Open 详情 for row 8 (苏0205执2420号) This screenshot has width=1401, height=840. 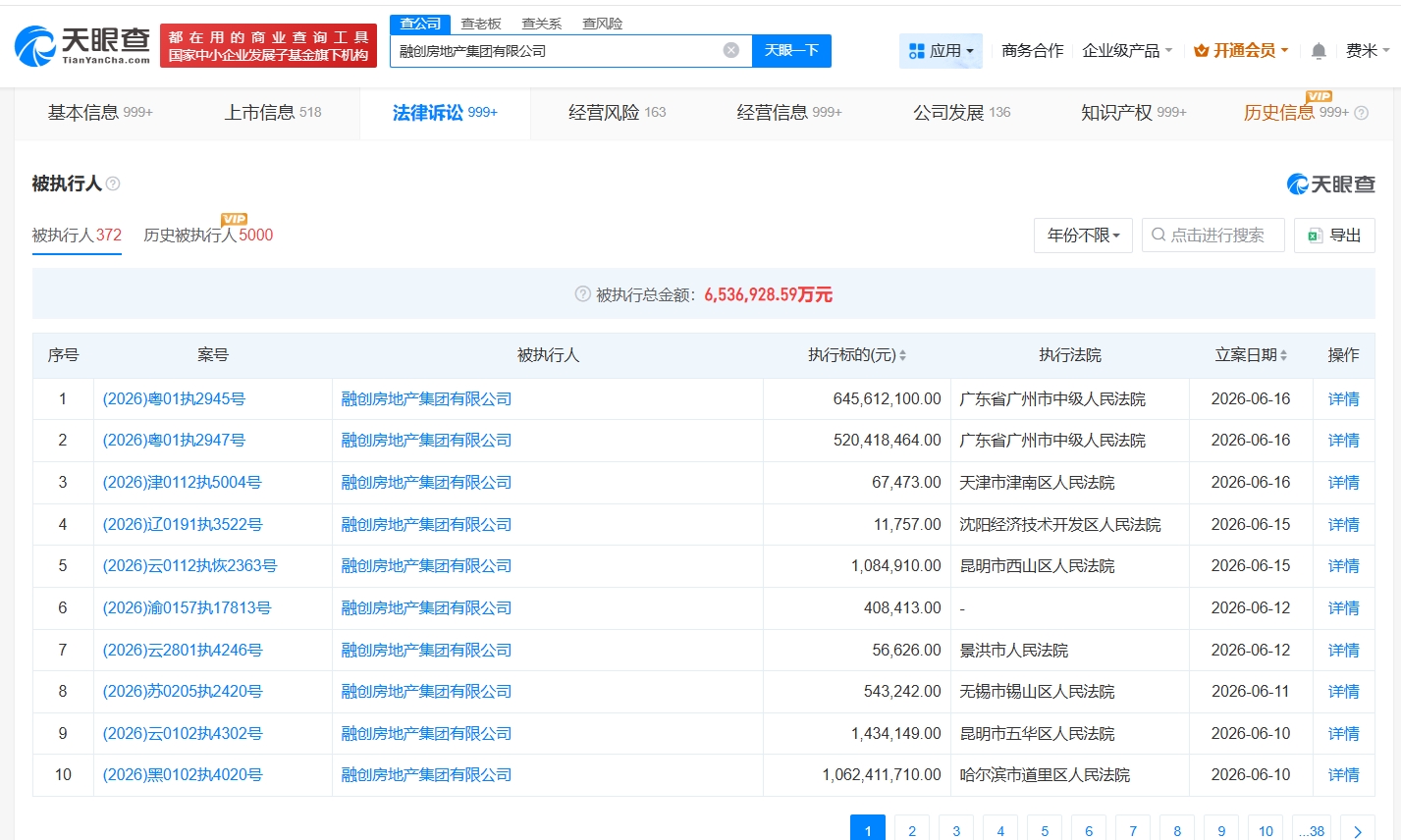coord(1344,692)
